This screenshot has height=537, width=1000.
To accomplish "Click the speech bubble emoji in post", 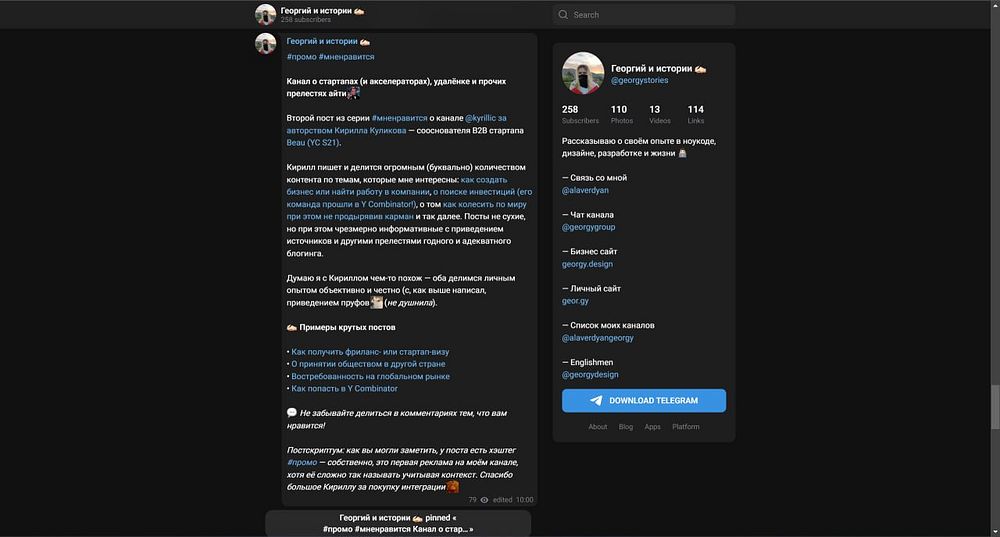I will click(291, 413).
